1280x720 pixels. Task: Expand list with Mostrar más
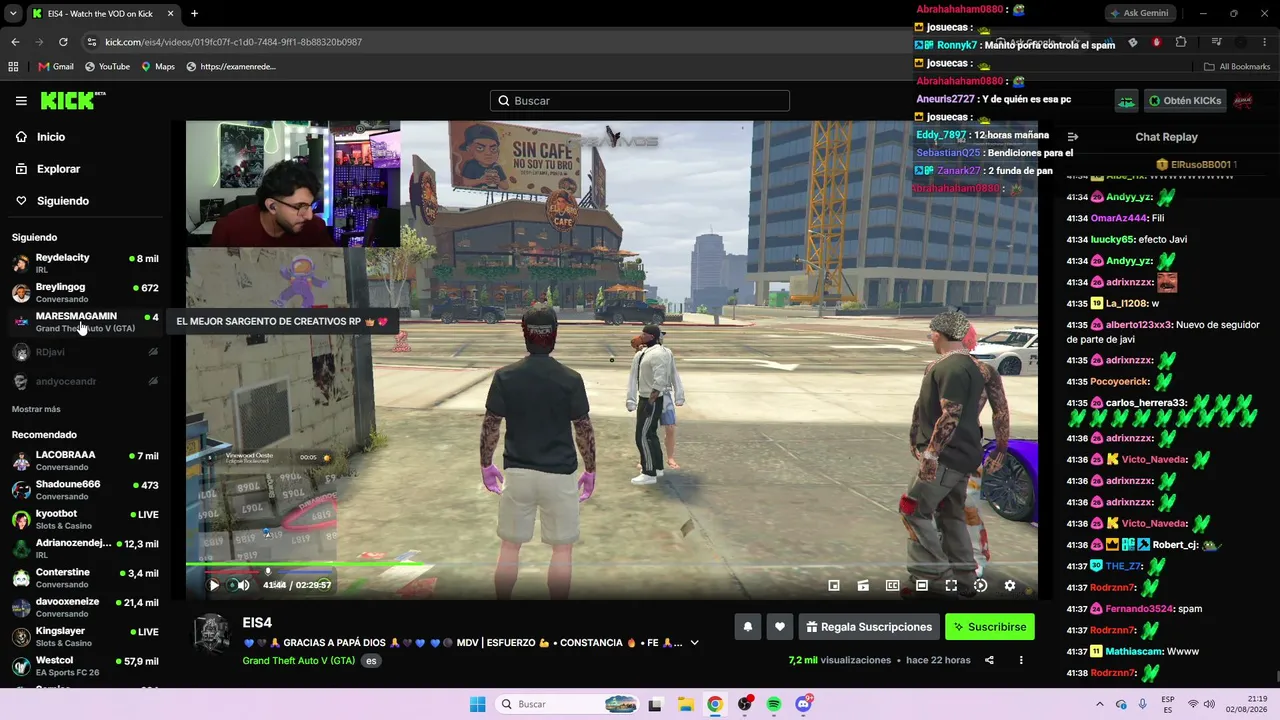click(36, 409)
